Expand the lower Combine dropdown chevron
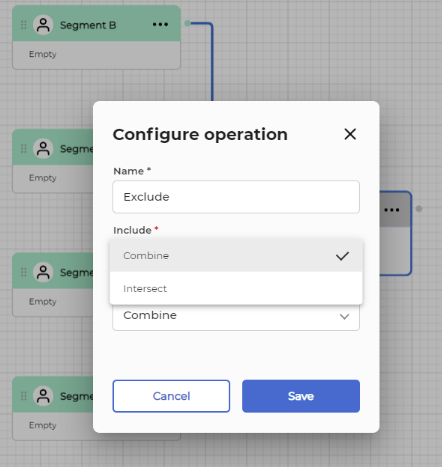 click(x=344, y=316)
